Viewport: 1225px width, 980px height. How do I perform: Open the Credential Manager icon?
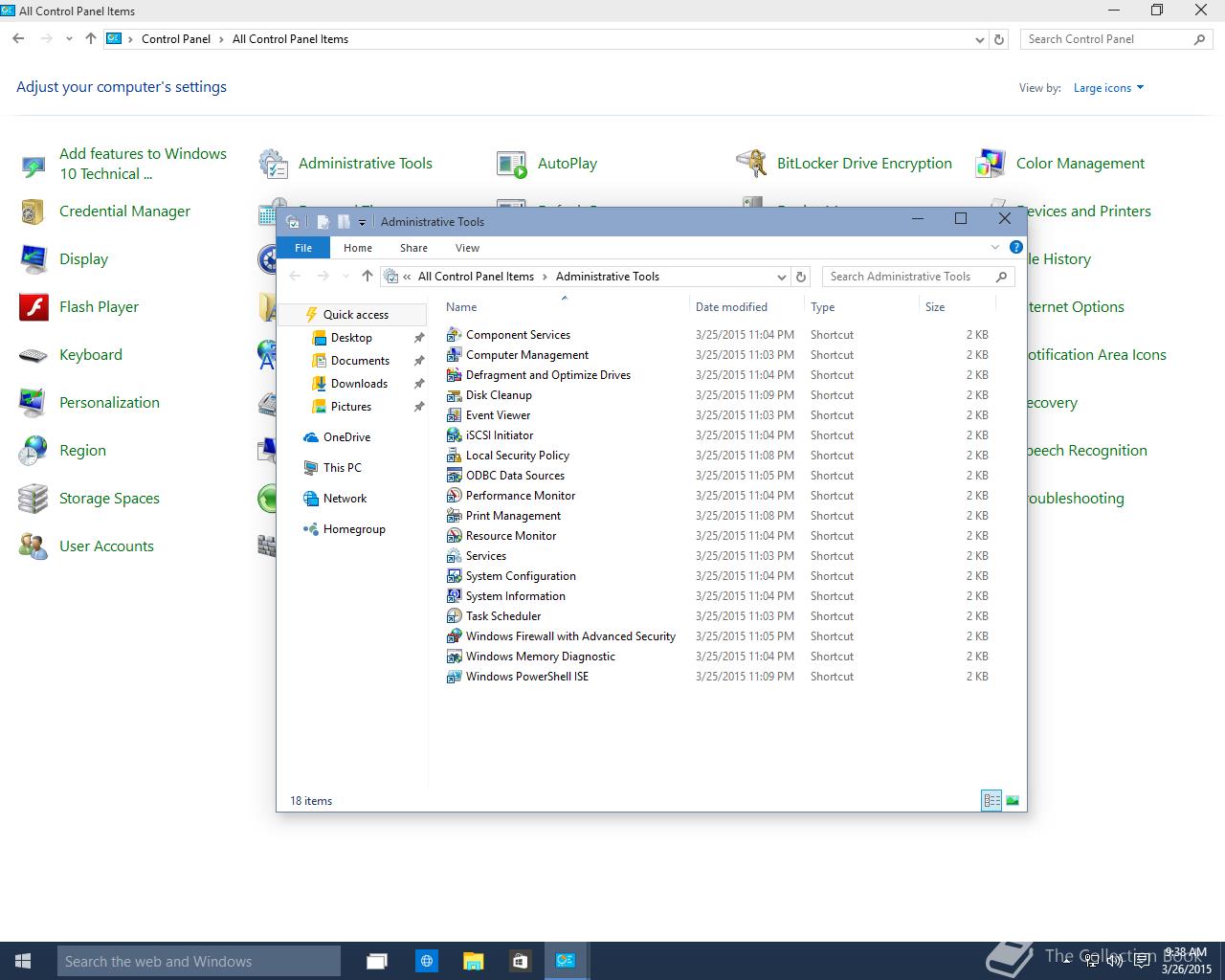click(33, 212)
